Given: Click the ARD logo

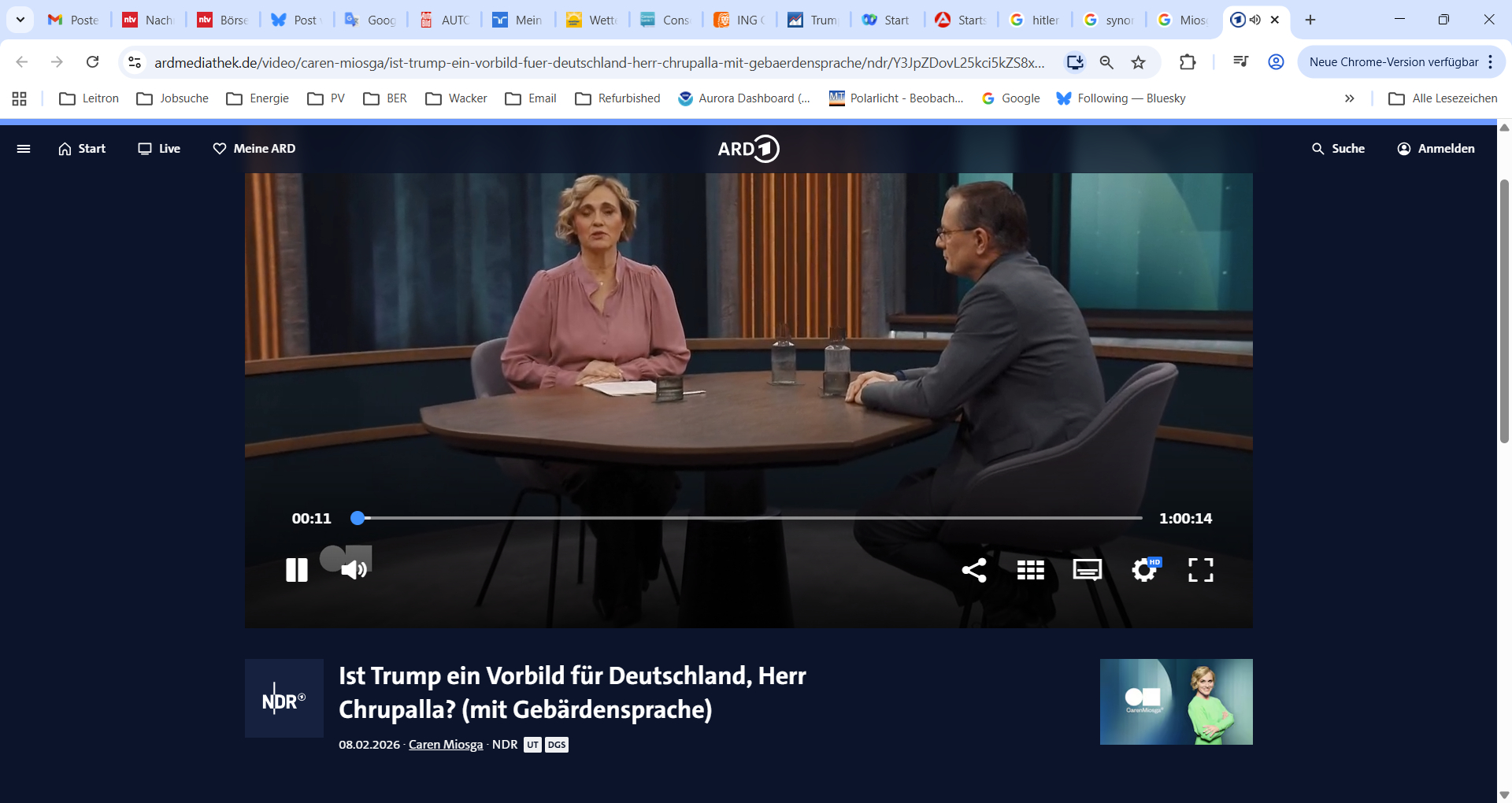Looking at the screenshot, I should (x=748, y=149).
